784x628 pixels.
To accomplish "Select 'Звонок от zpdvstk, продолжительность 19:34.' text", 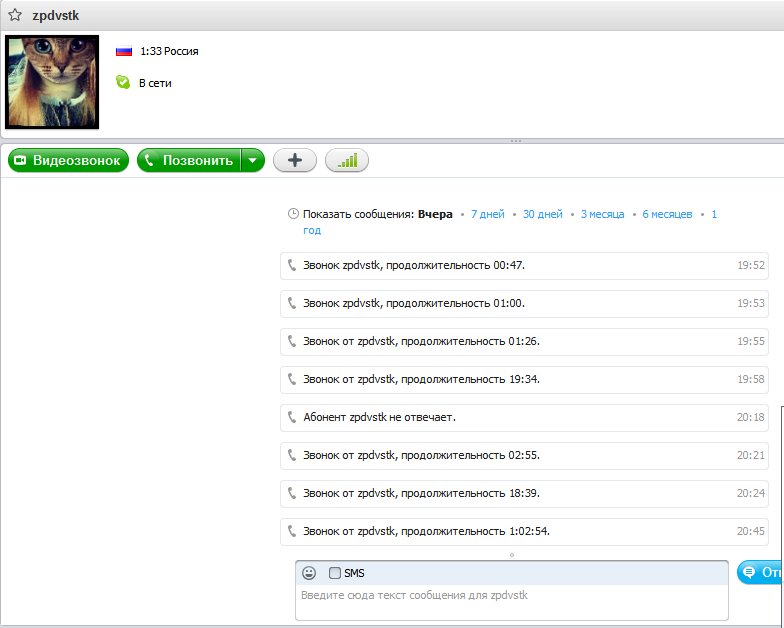I will tap(422, 379).
